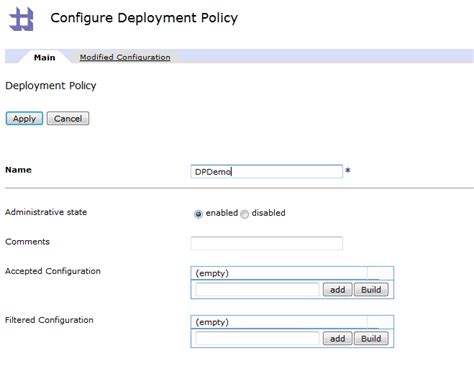Click the Configure Deployment Policy heading
474x366 pixels.
click(x=144, y=18)
